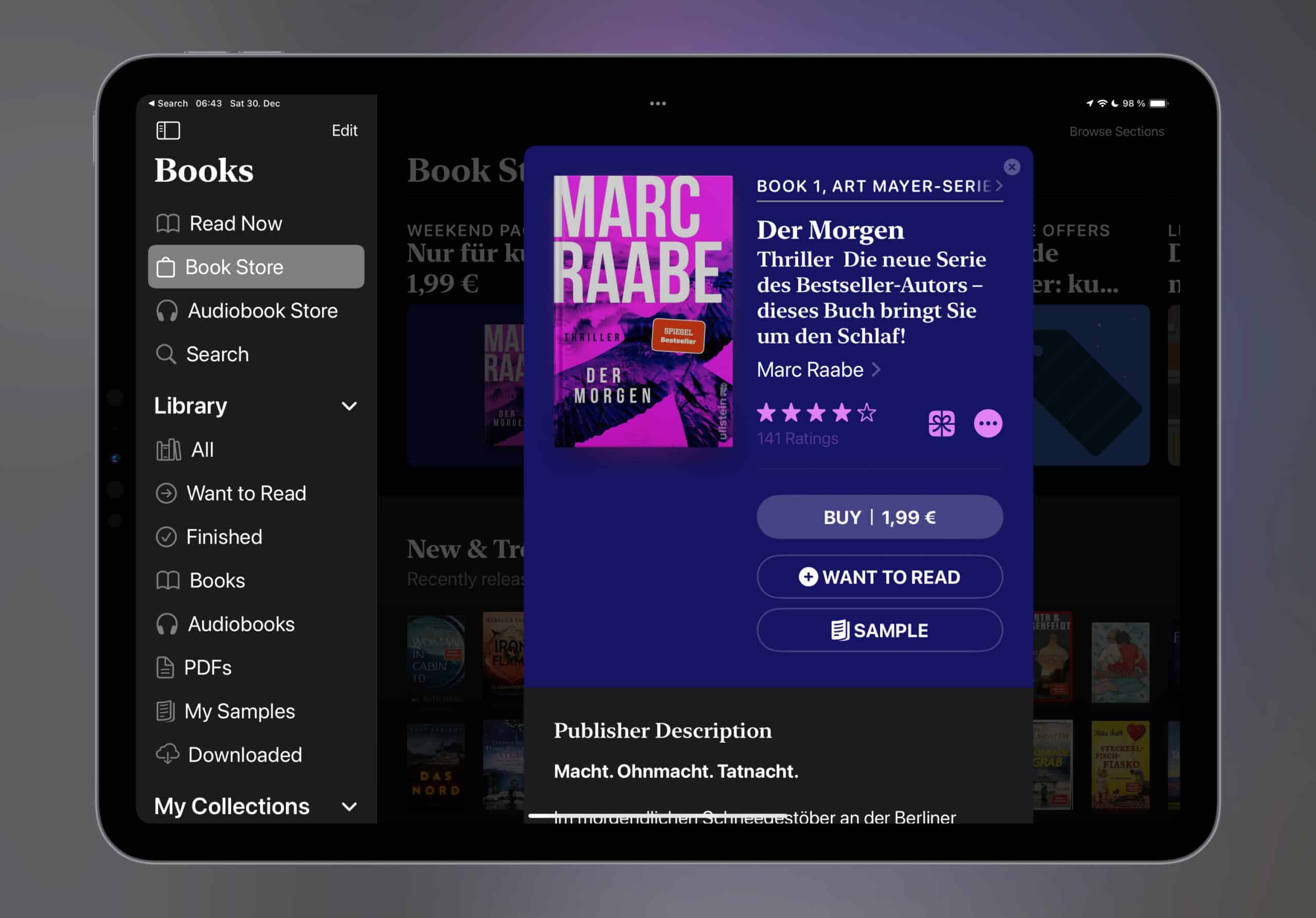Tap the Iron Flame book cover
Image resolution: width=1316 pixels, height=918 pixels.
[x=504, y=654]
